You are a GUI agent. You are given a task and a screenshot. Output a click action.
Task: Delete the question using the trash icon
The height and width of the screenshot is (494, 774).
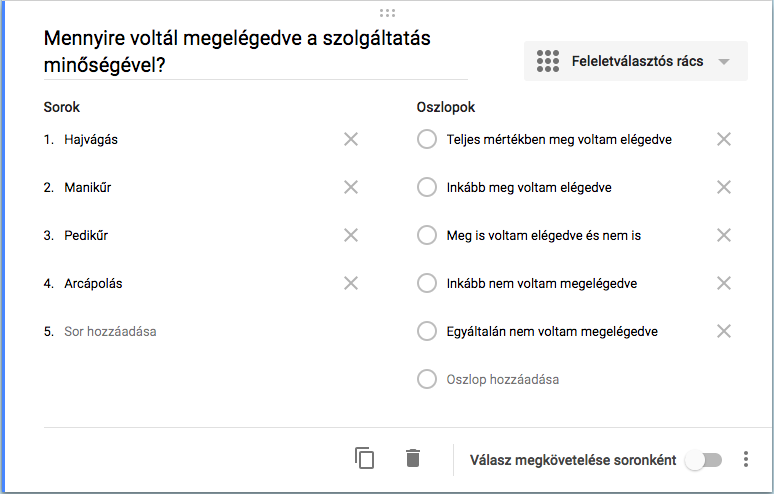click(413, 458)
